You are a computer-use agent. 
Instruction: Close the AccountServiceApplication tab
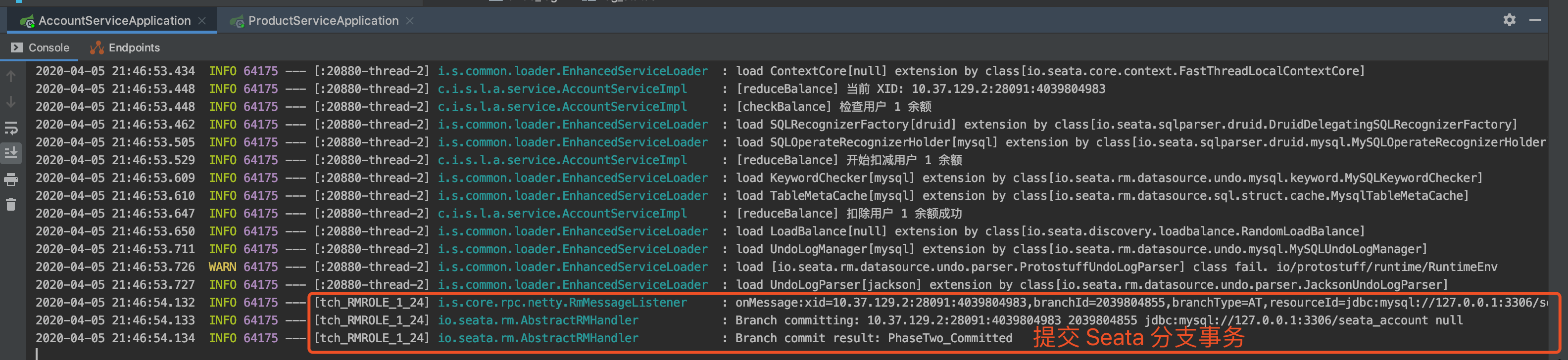click(x=202, y=21)
